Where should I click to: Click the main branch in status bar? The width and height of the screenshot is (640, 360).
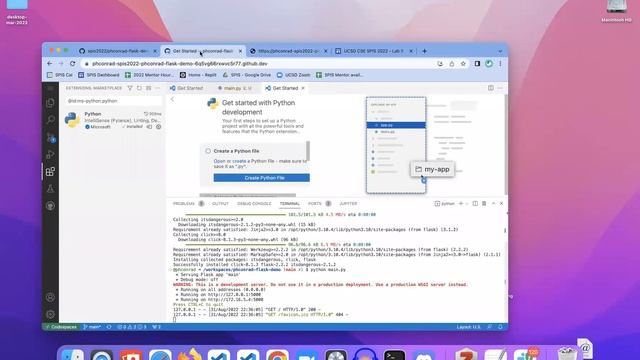click(92, 327)
